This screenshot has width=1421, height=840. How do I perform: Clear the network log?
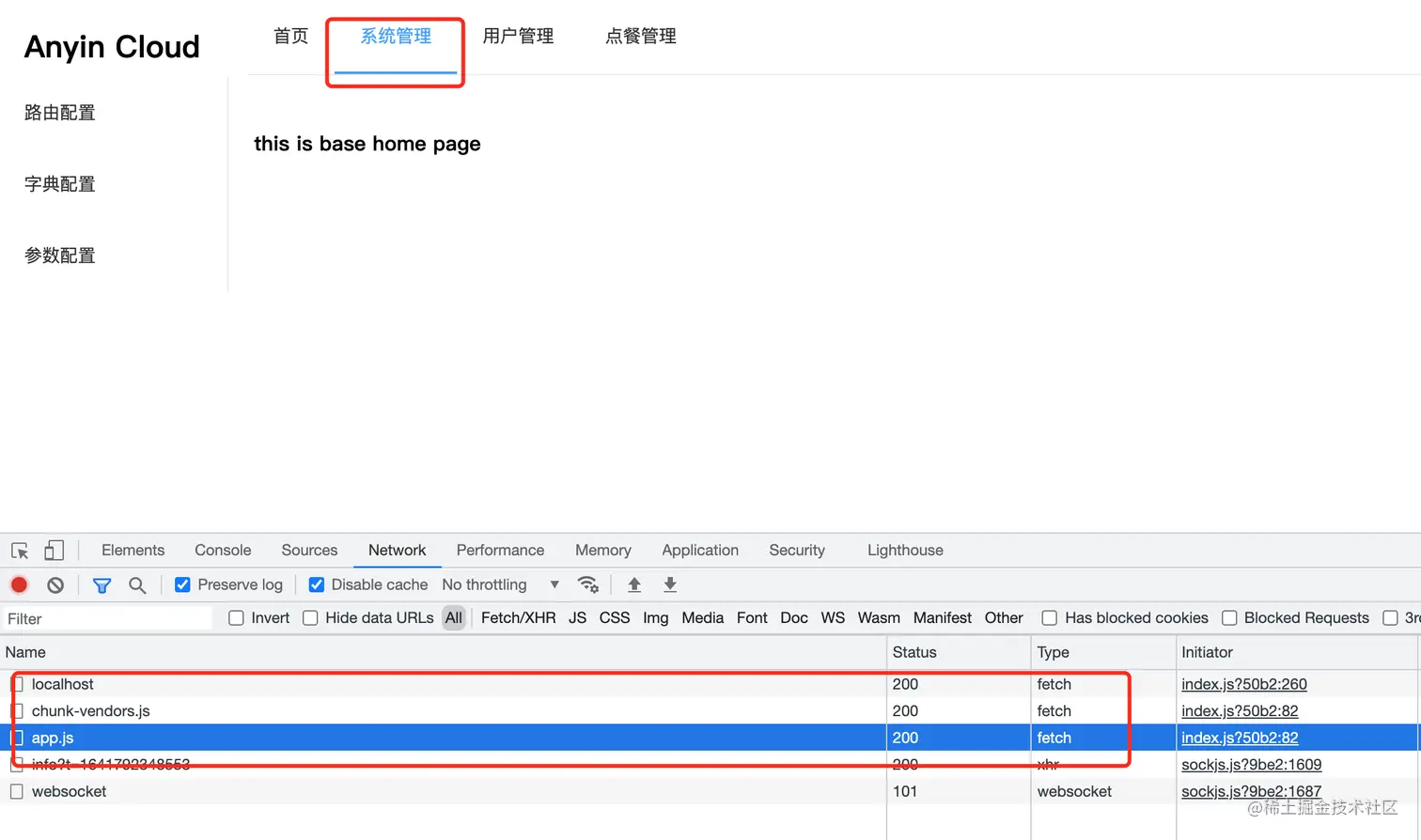[55, 584]
